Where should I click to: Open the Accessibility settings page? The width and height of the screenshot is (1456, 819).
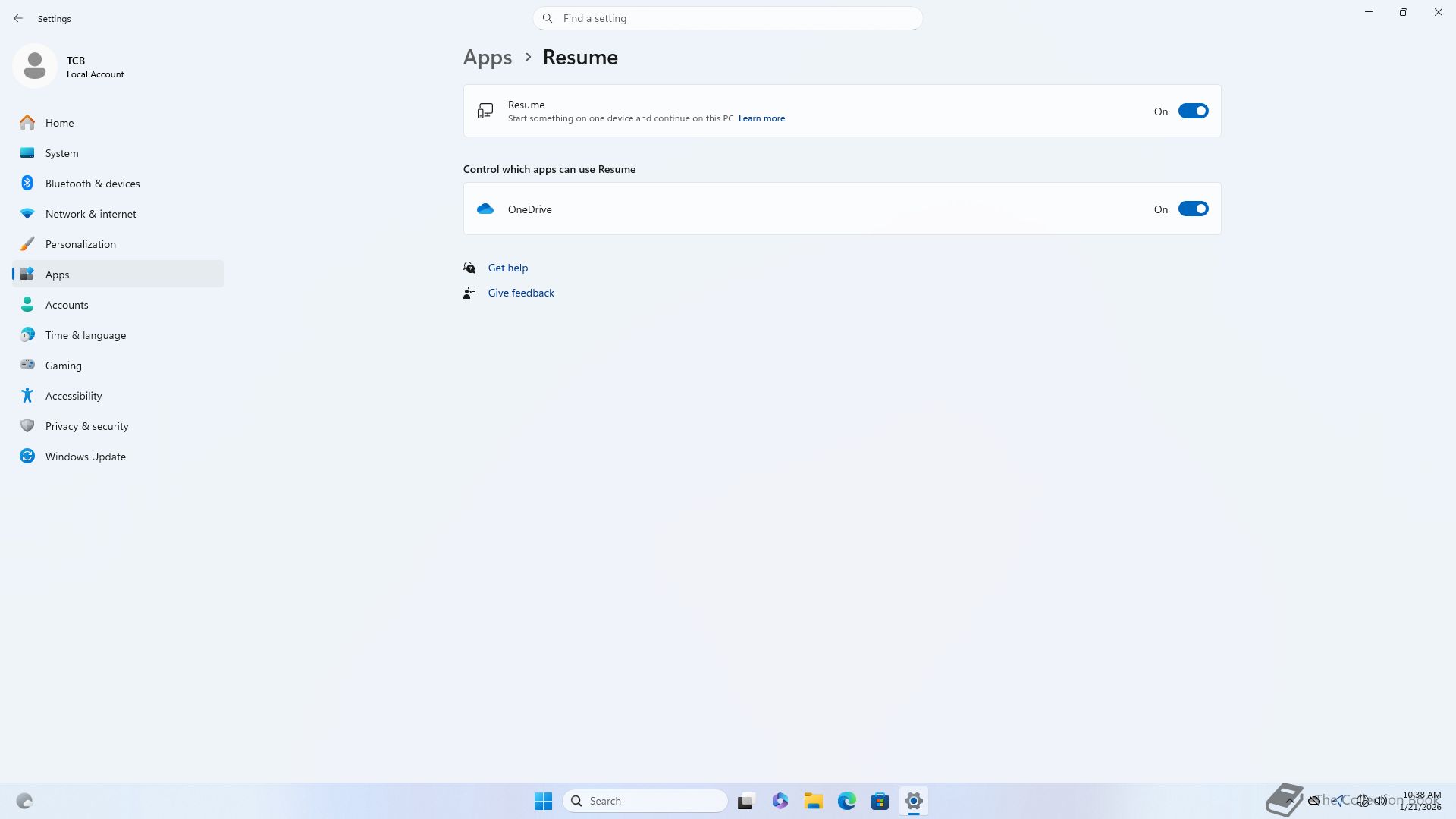(73, 396)
